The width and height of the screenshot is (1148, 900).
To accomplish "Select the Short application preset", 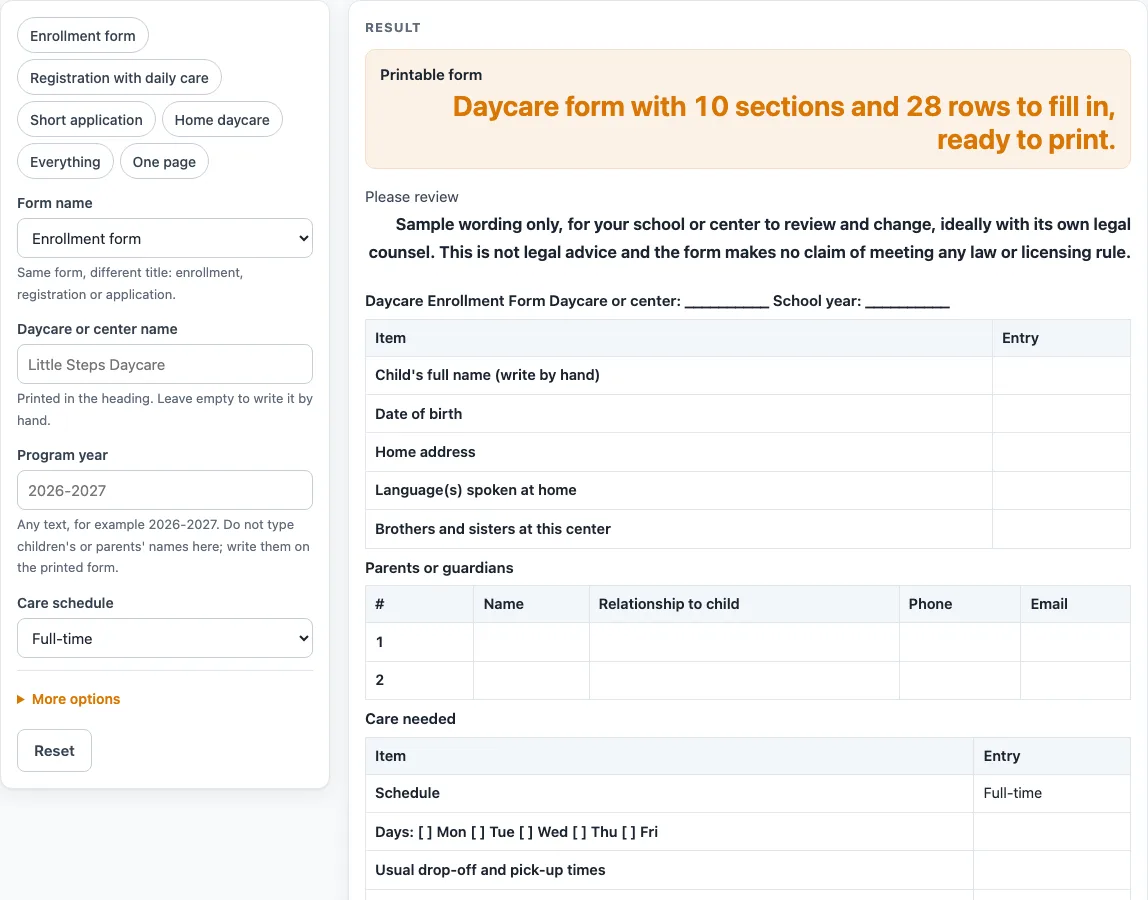I will (x=86, y=119).
